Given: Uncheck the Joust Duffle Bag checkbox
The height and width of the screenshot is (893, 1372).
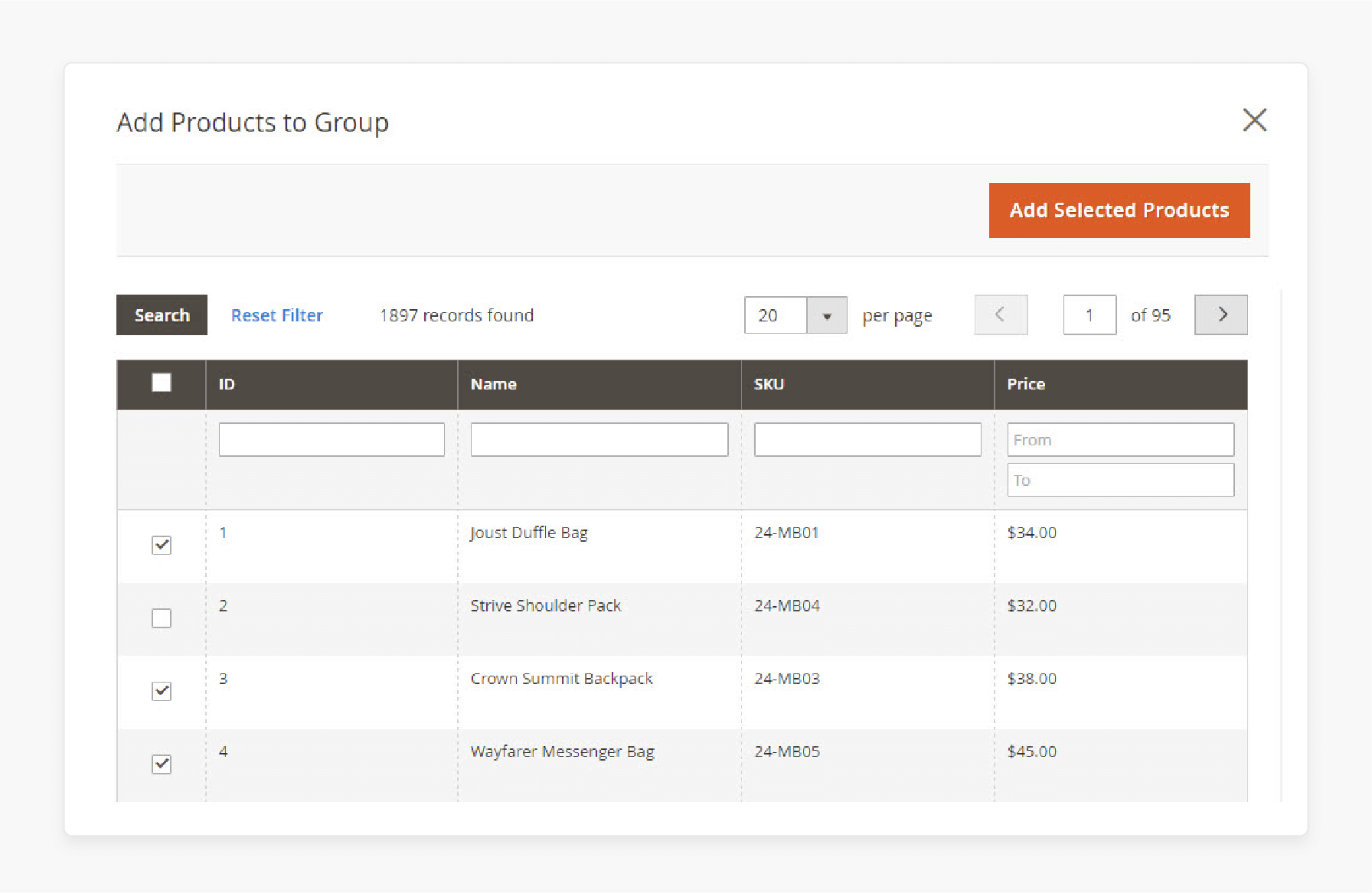Looking at the screenshot, I should [162, 545].
